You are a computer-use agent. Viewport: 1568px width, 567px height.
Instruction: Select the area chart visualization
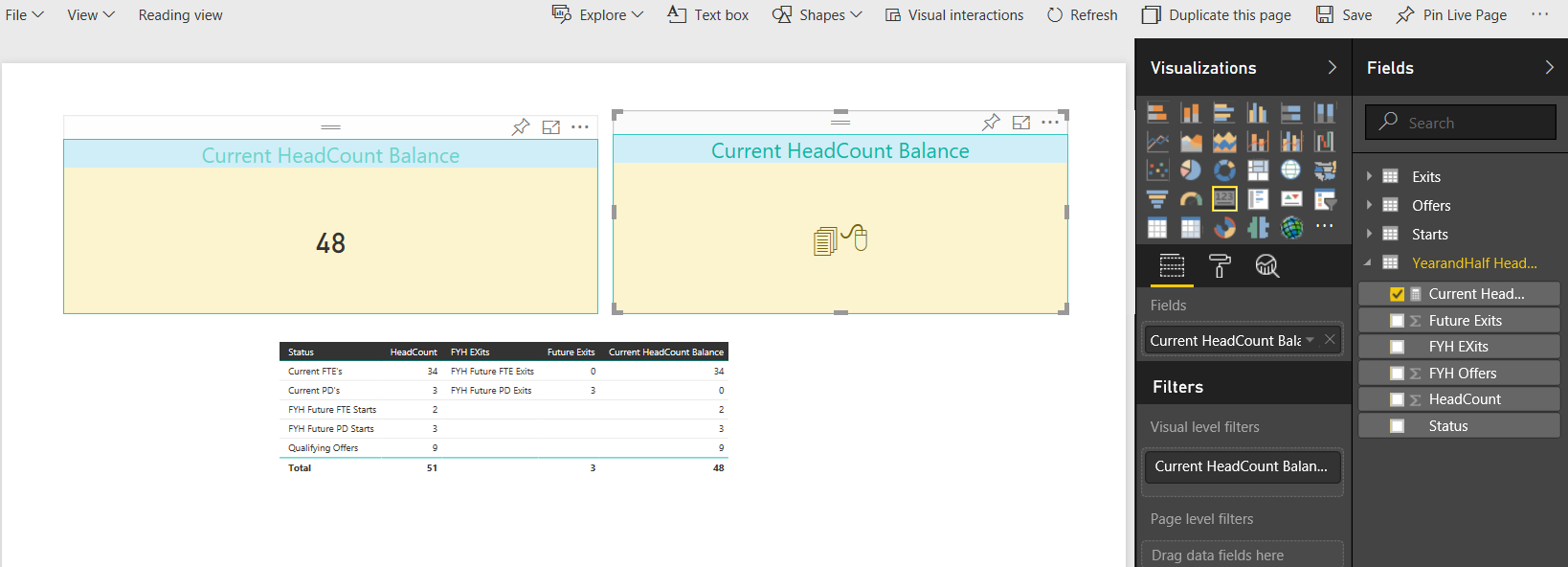(1191, 142)
